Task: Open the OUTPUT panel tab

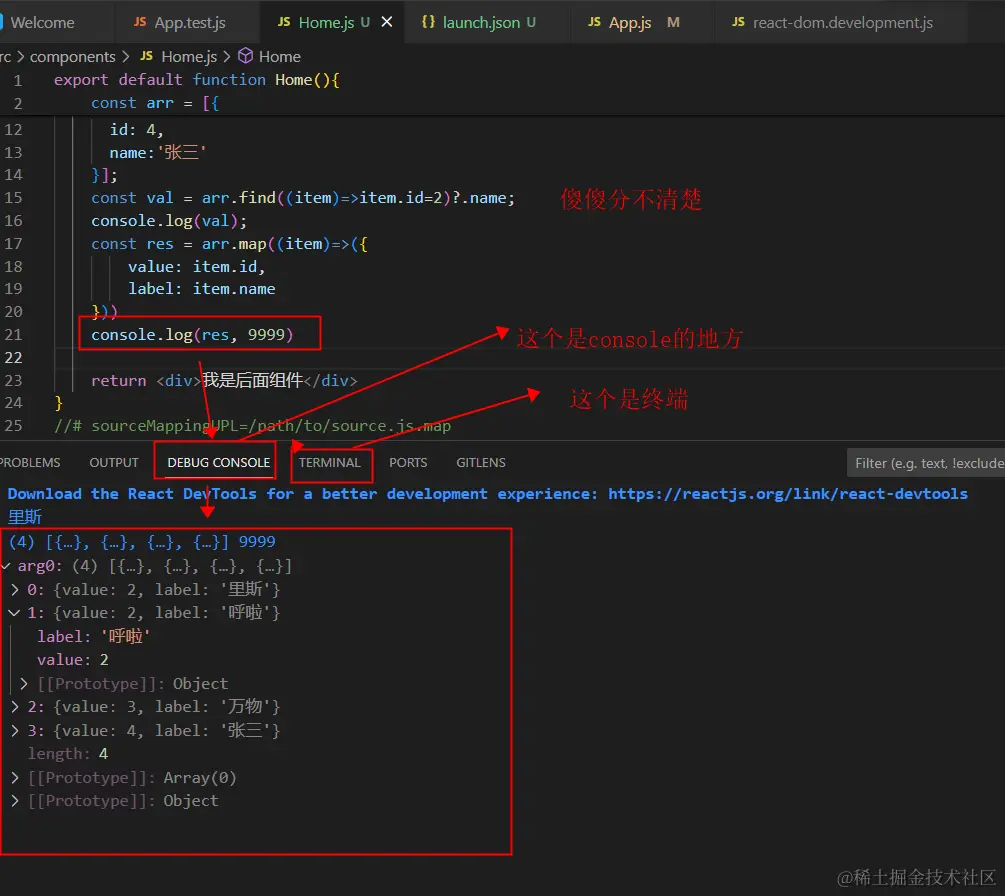Action: click(x=114, y=463)
